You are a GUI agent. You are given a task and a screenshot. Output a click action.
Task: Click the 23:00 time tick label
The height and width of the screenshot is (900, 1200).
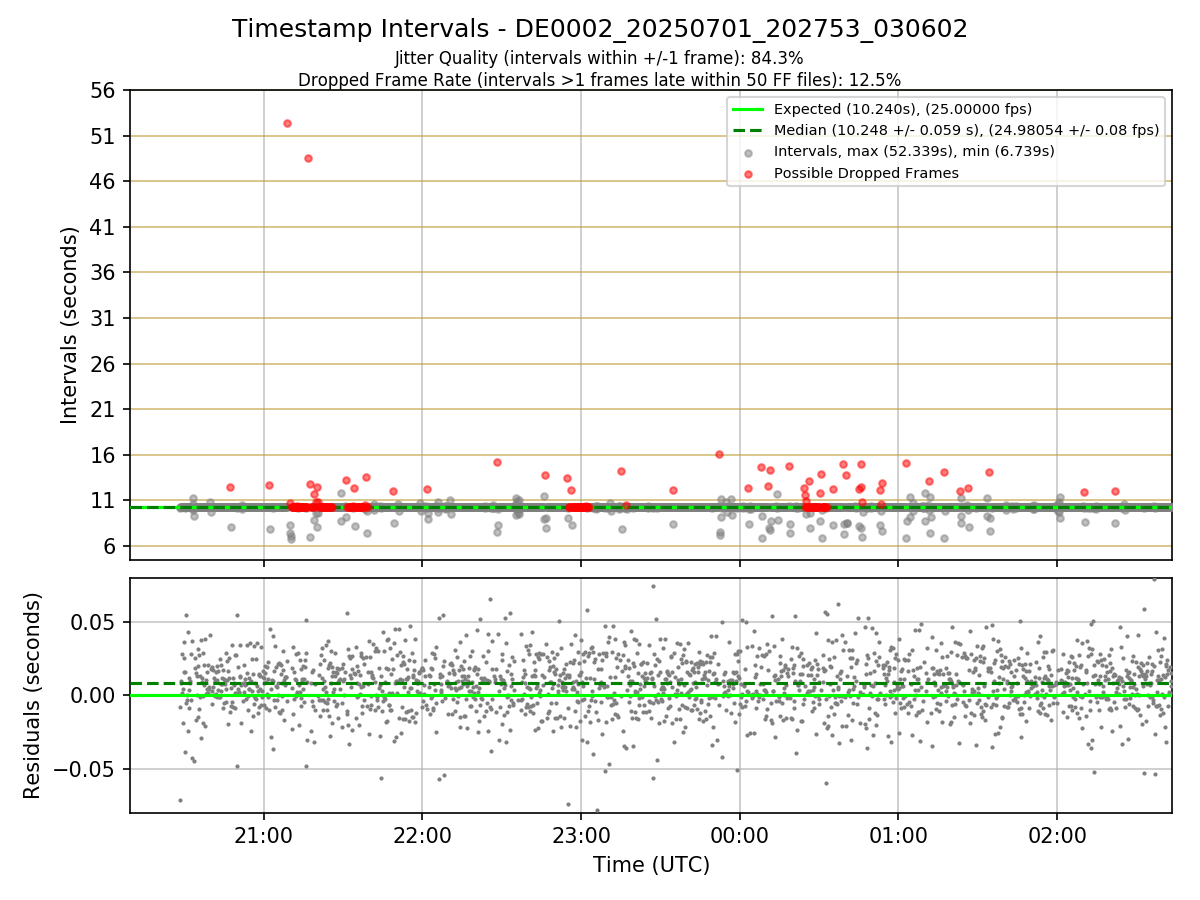[581, 834]
